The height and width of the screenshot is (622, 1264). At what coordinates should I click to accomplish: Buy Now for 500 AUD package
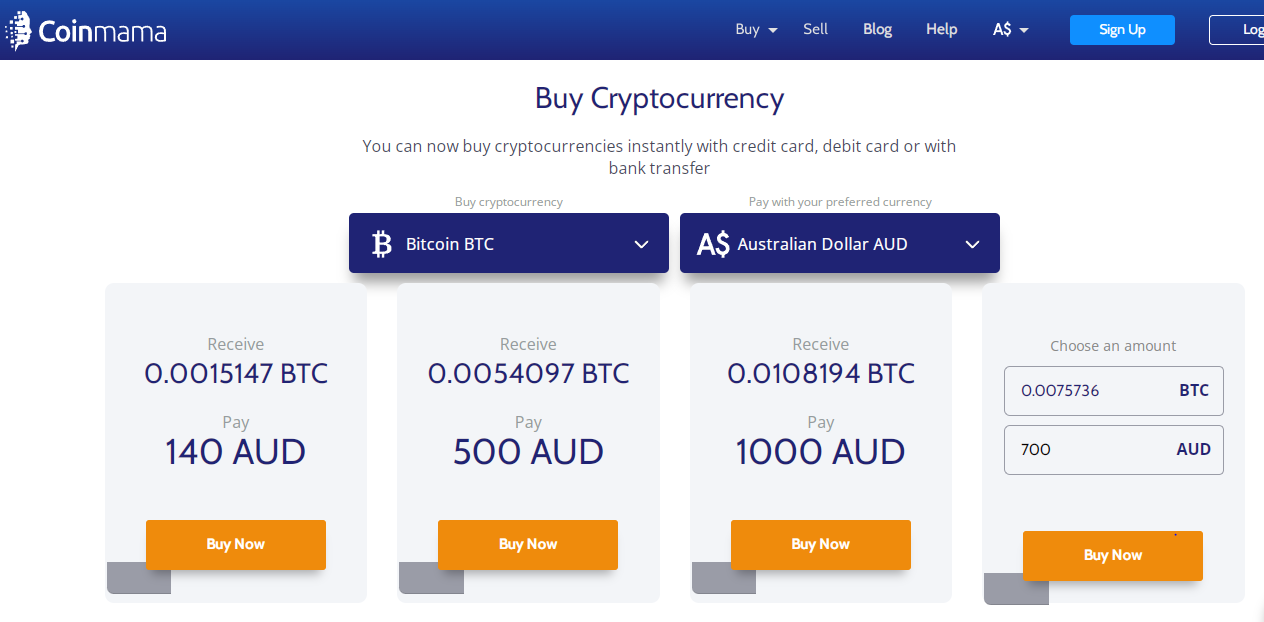528,544
